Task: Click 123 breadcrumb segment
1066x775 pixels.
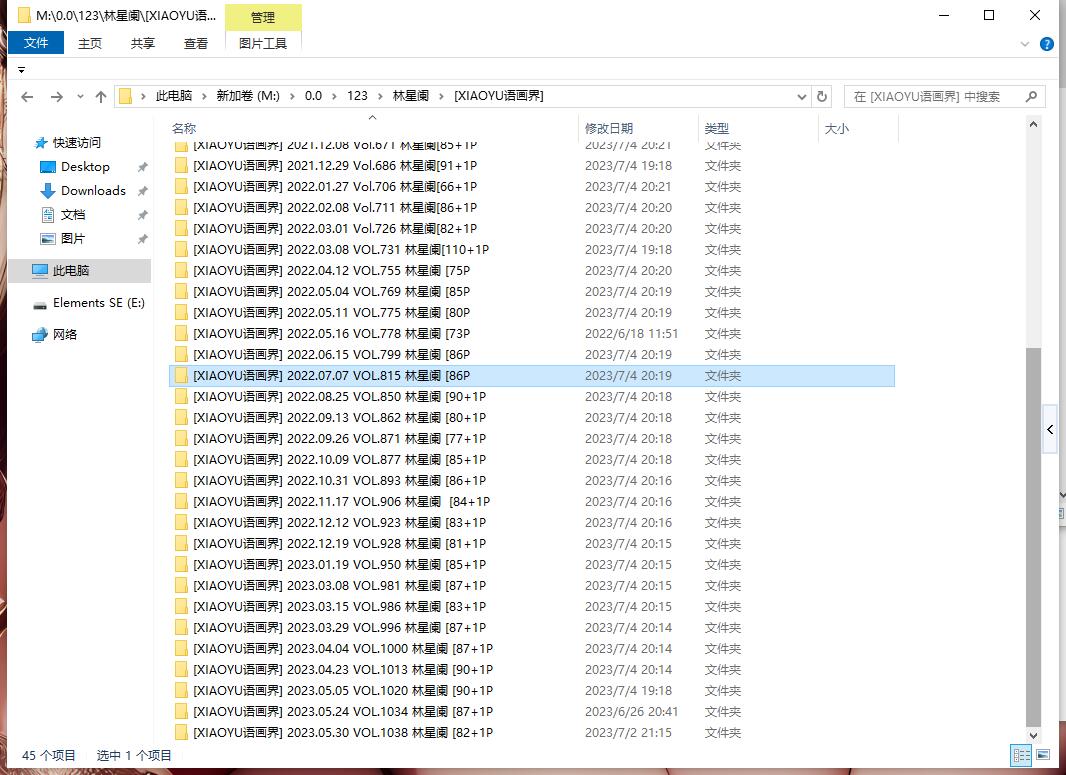Action: 357,97
